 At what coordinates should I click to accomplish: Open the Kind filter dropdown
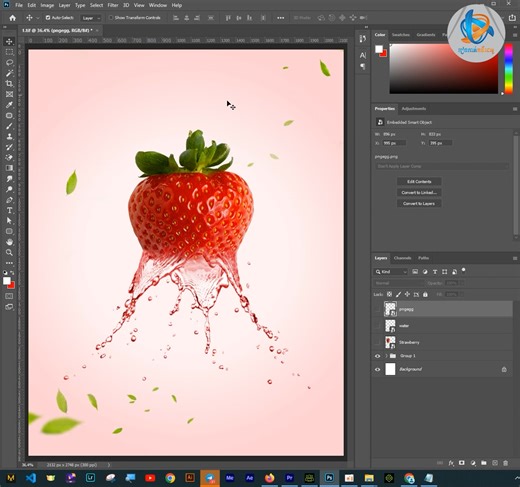coord(390,272)
